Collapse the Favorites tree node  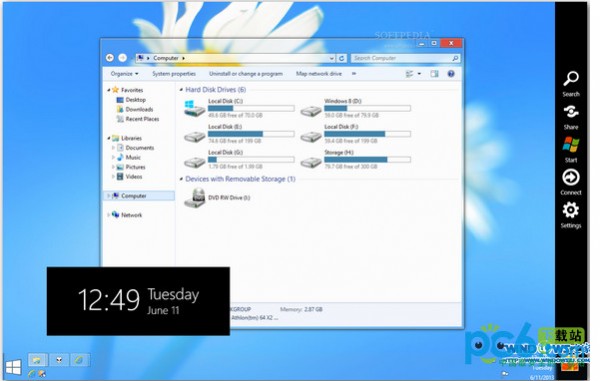(109, 90)
